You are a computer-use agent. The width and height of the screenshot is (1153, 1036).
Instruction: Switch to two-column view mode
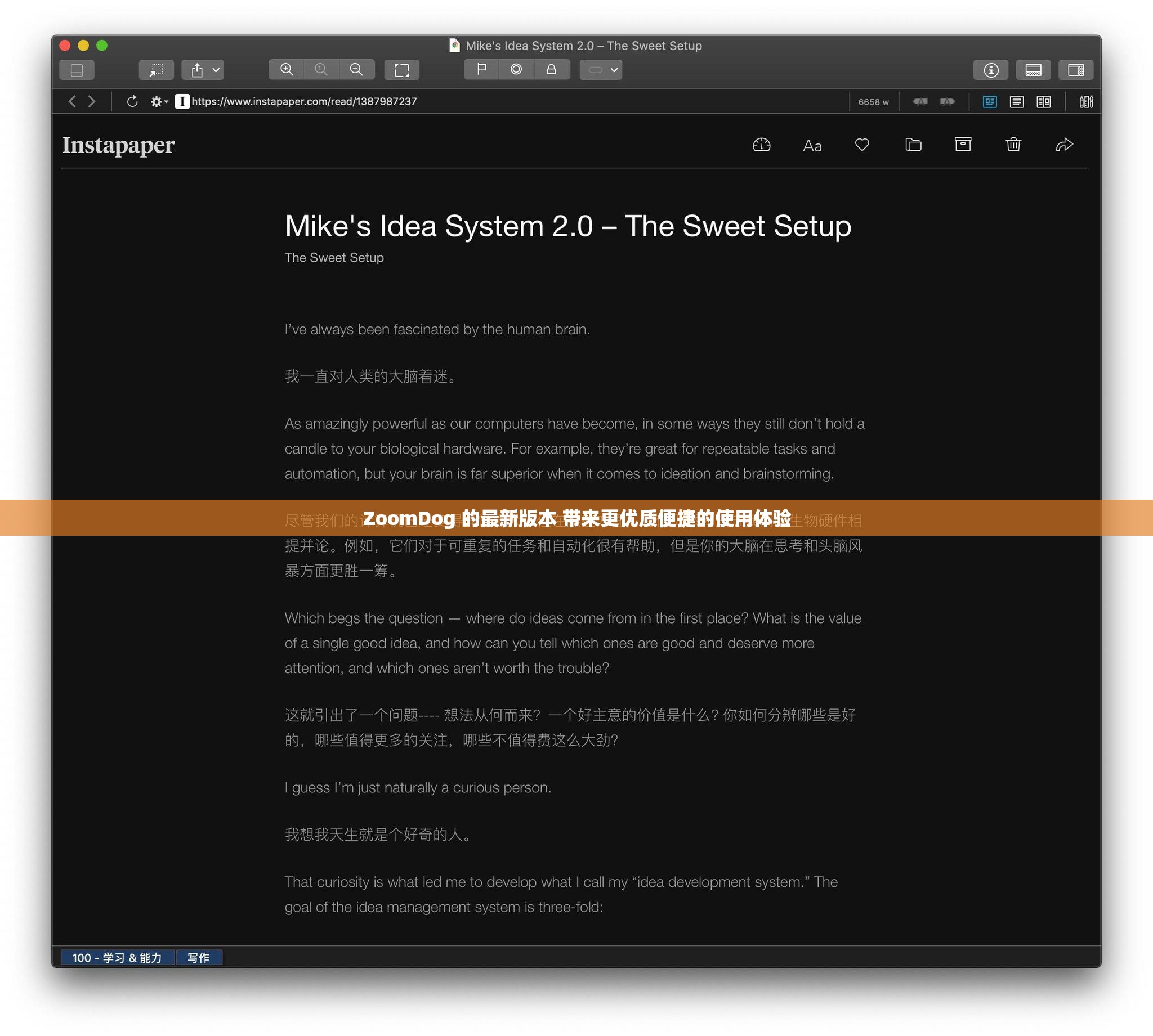(x=1044, y=102)
